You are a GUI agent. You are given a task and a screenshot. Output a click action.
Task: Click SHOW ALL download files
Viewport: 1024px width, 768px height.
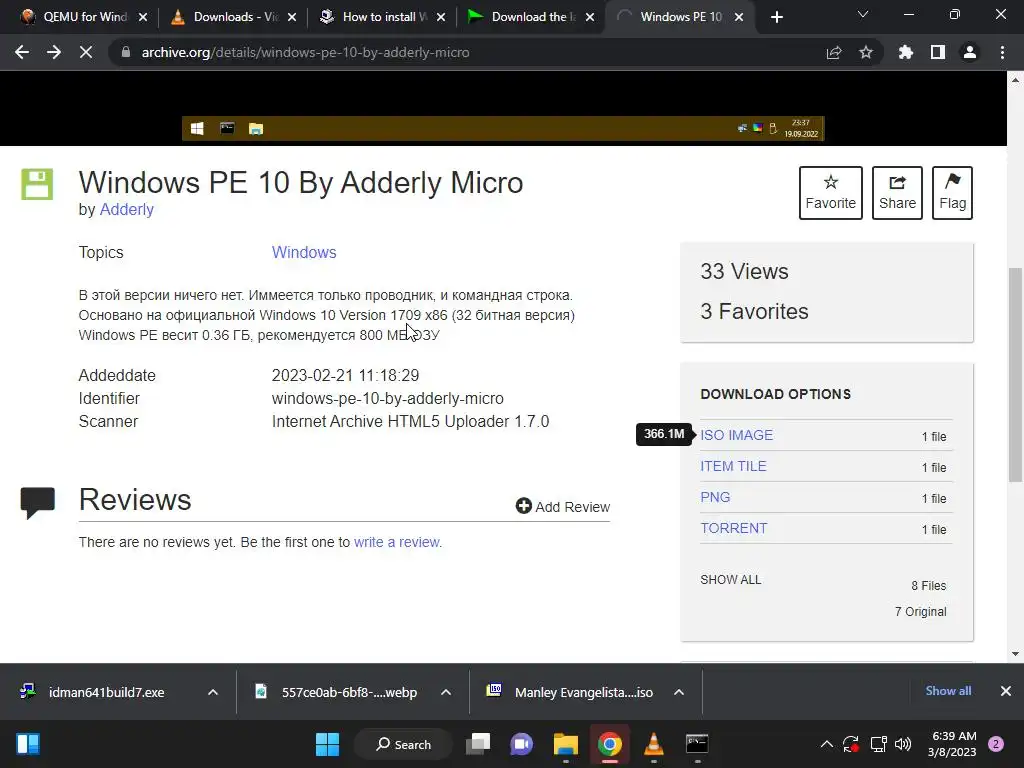[731, 580]
